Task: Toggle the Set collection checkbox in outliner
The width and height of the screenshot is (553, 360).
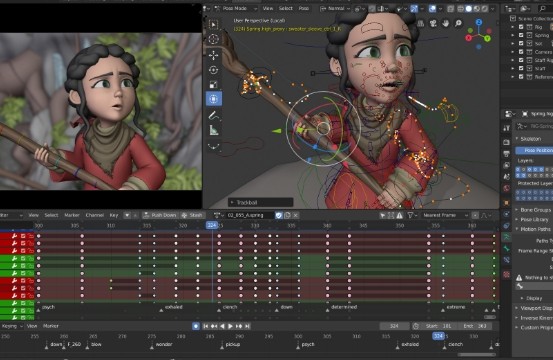Action: pos(521,43)
